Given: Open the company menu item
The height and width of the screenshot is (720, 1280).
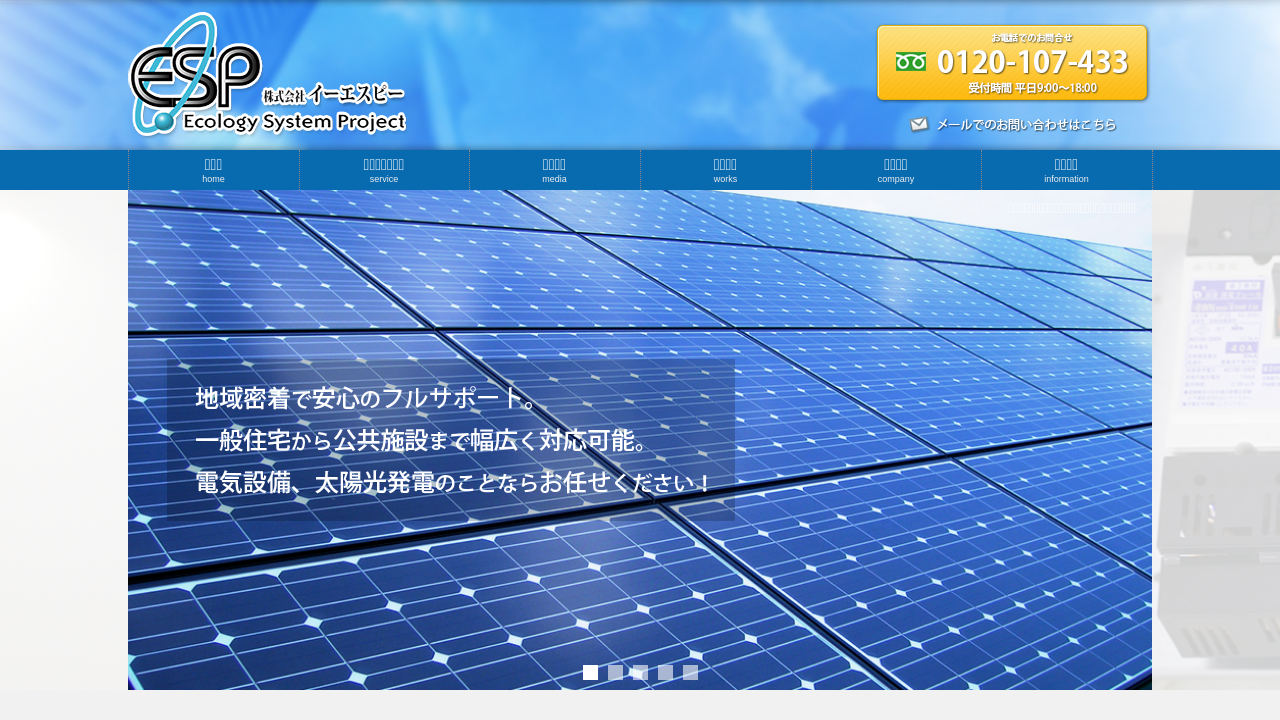Looking at the screenshot, I should coord(896,170).
